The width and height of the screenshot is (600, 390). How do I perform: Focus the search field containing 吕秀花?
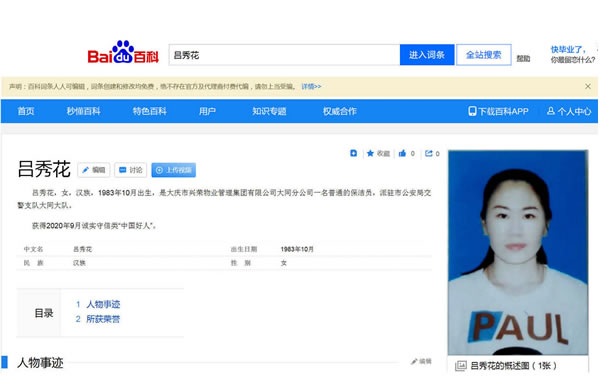click(x=284, y=55)
